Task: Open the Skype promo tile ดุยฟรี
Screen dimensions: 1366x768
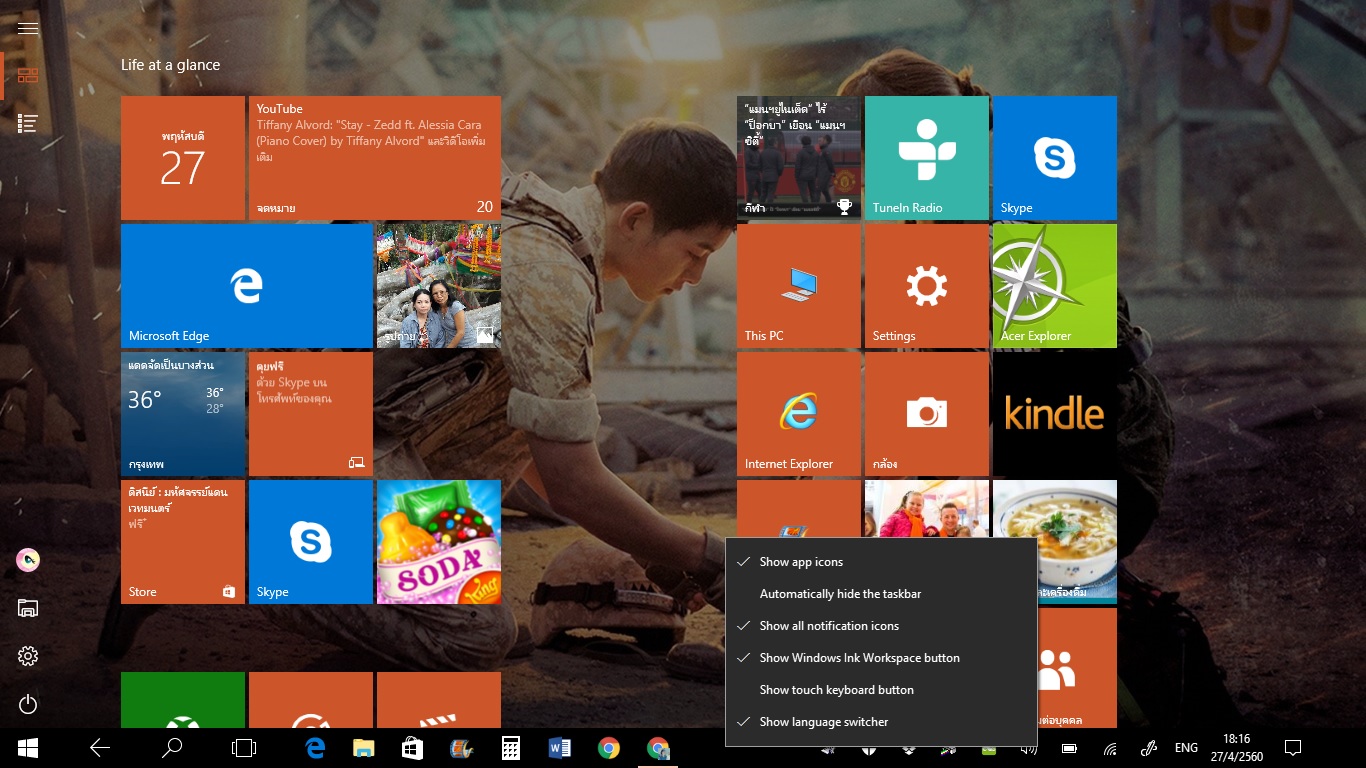Action: coord(311,414)
